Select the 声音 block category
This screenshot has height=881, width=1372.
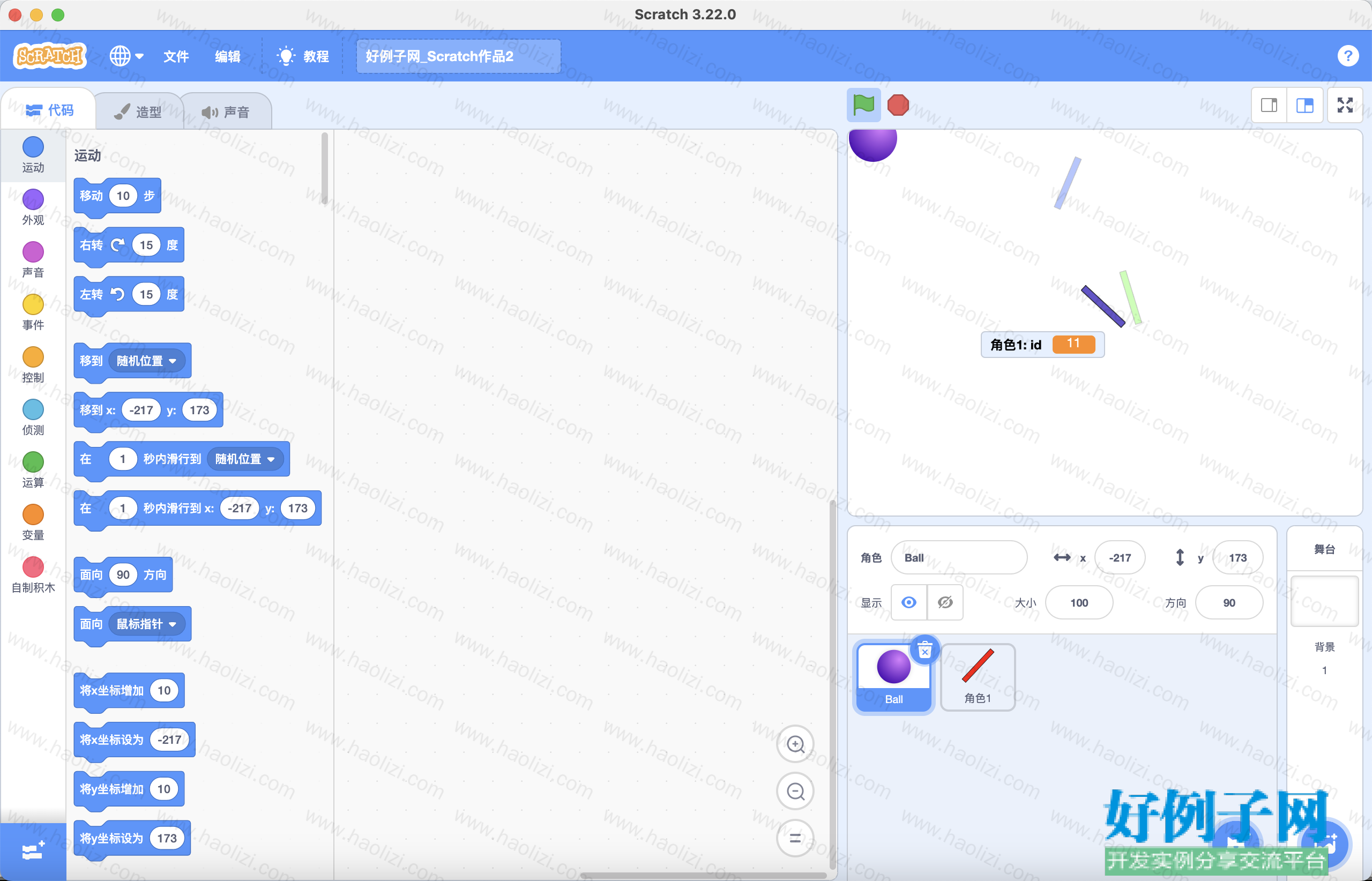[33, 260]
